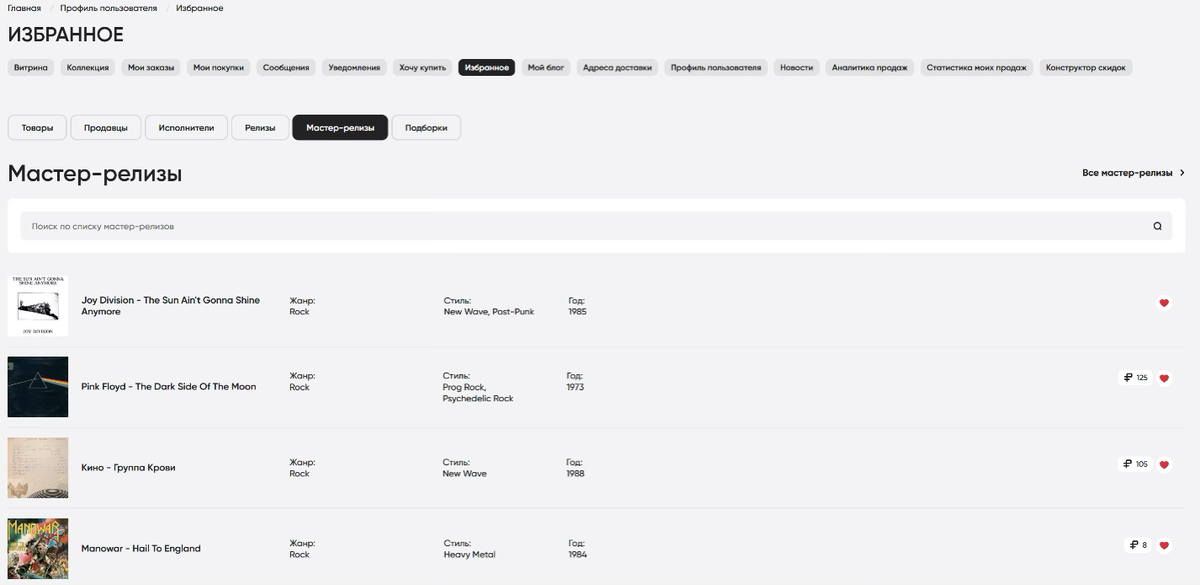Click Heavy Metal style text

[469, 555]
